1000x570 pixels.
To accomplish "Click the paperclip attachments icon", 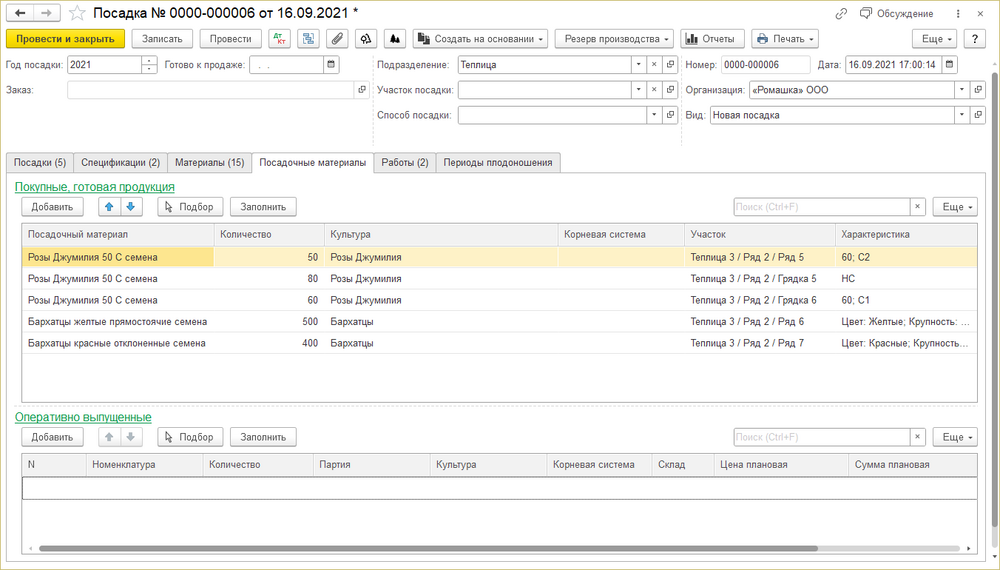I will tap(338, 38).
